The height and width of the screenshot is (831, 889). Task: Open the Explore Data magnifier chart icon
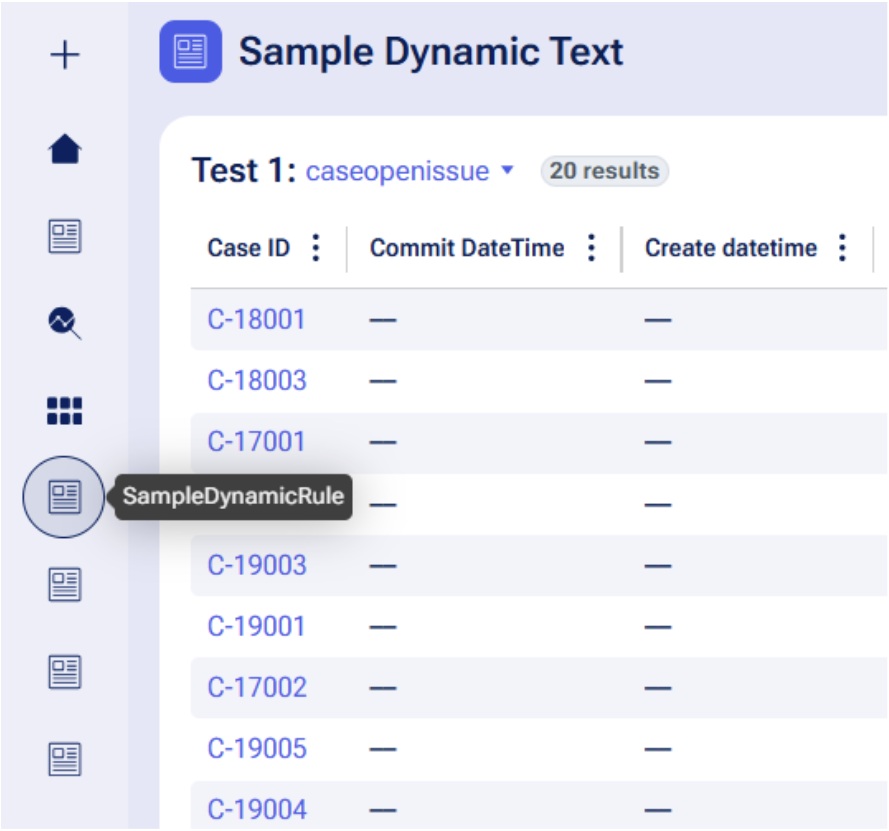click(65, 323)
